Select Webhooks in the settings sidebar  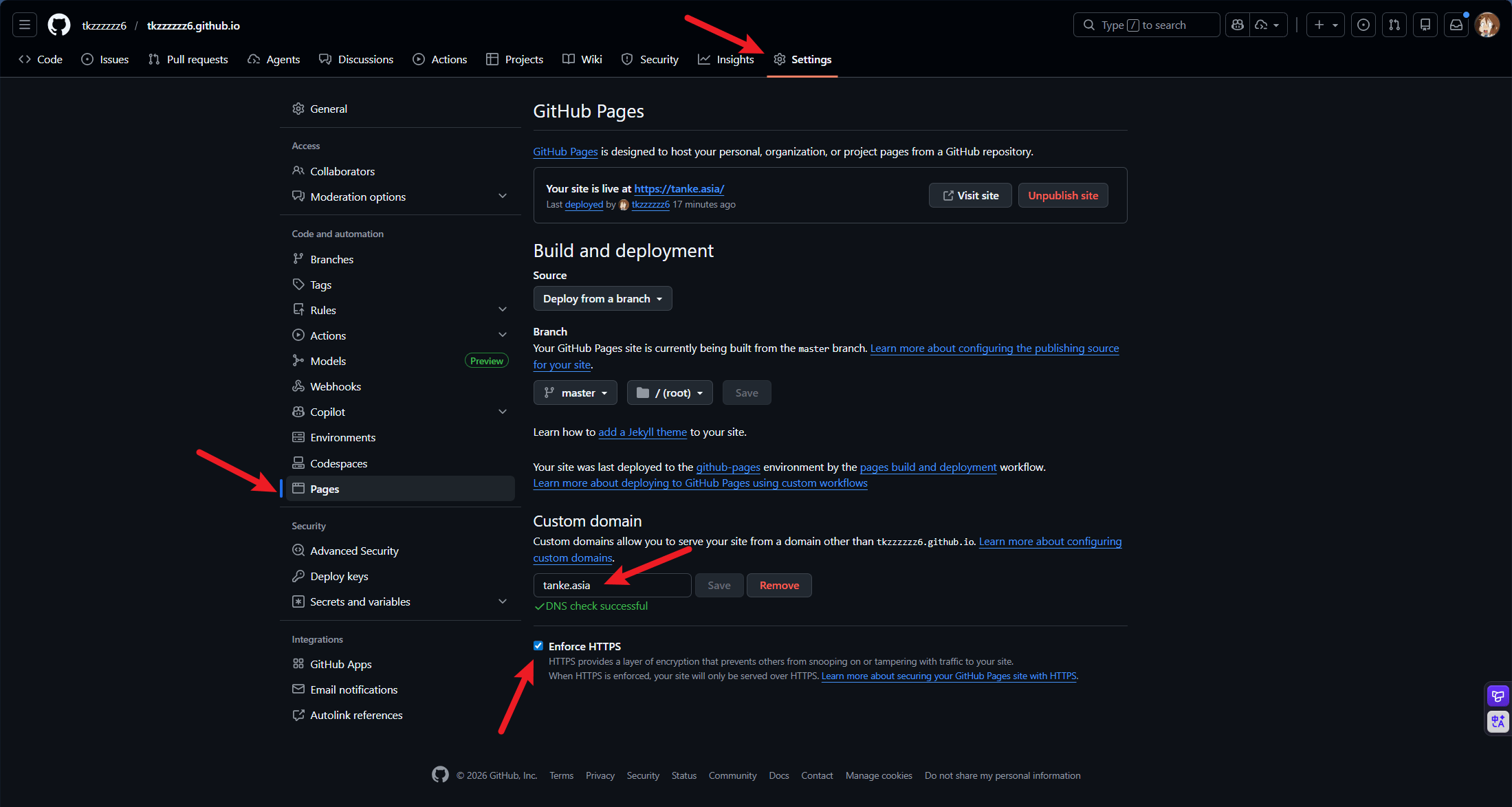[x=336, y=386]
